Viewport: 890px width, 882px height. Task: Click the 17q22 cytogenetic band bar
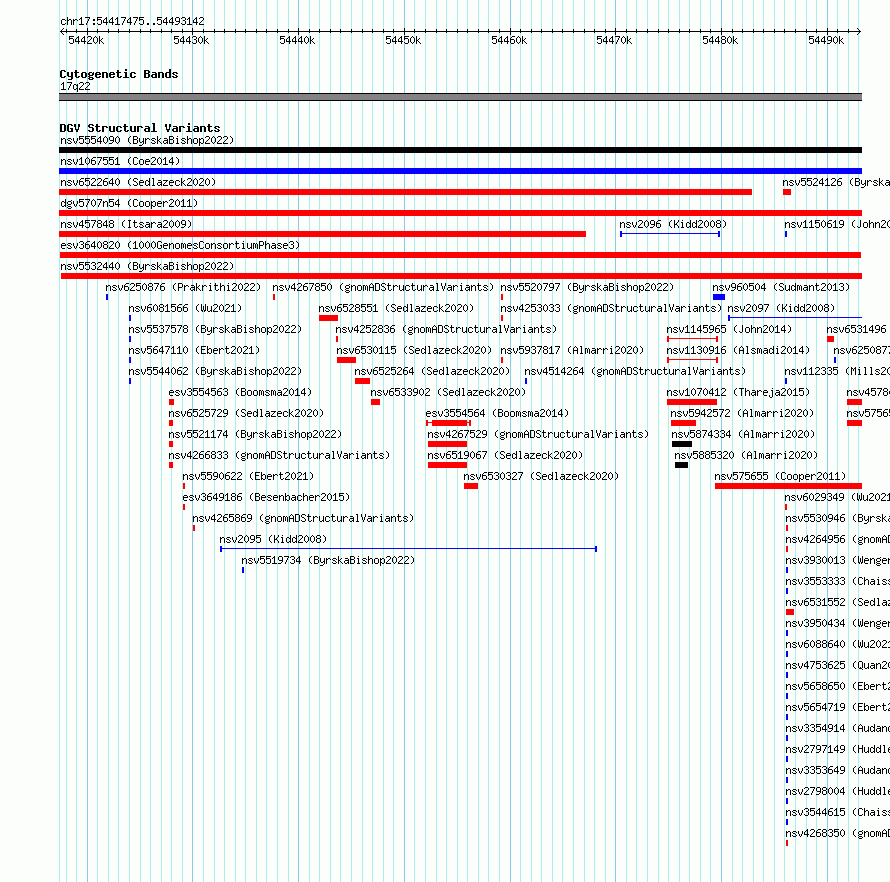click(460, 97)
